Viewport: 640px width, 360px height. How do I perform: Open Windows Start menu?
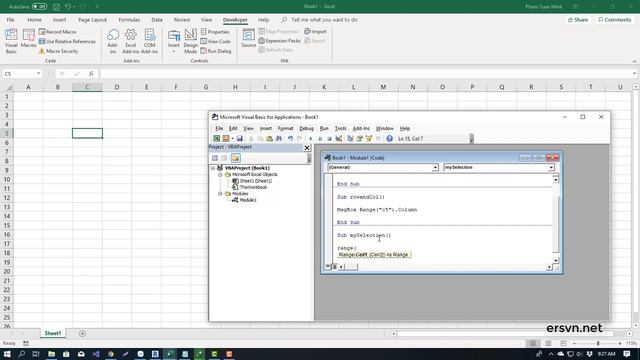point(7,354)
